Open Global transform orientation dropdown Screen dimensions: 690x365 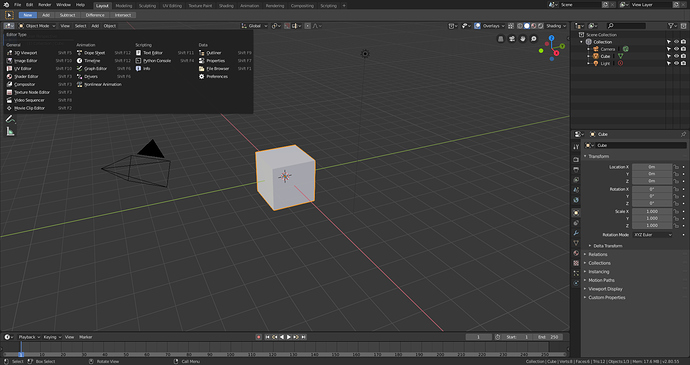tap(254, 26)
